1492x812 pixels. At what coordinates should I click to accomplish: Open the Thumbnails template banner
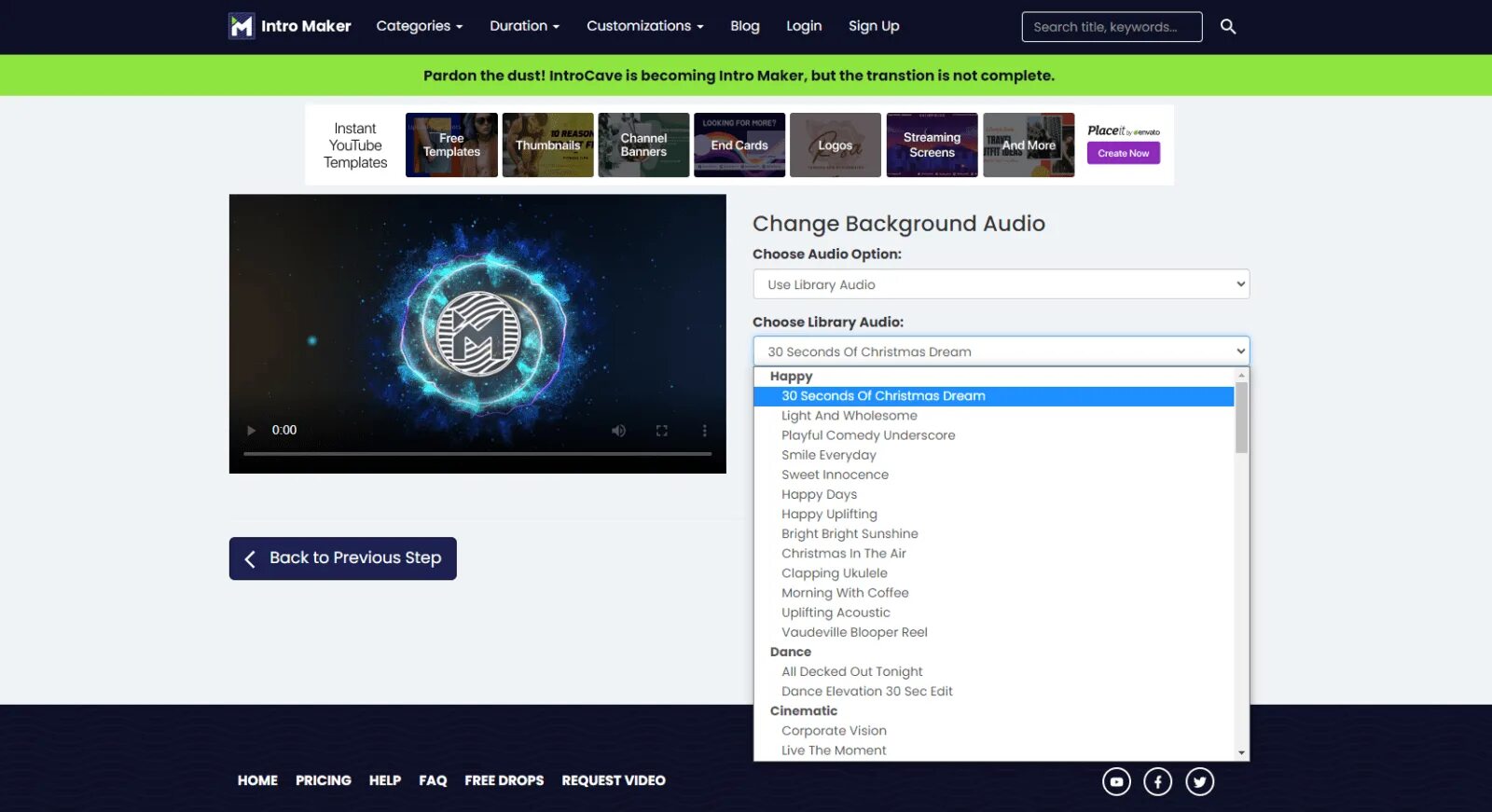point(547,145)
